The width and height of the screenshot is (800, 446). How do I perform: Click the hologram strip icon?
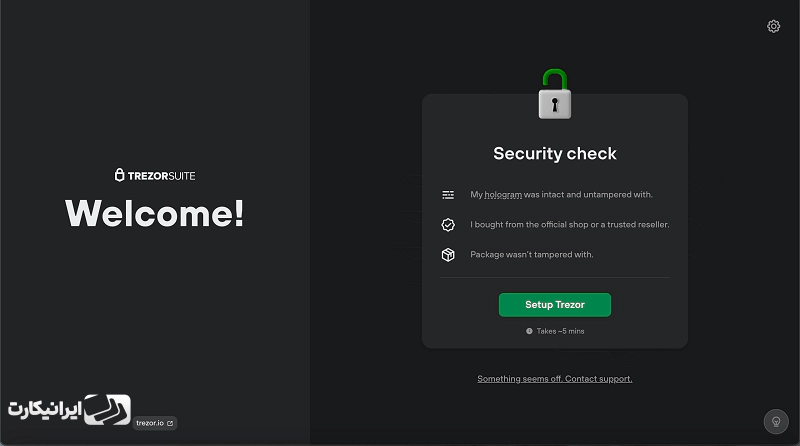coord(448,194)
